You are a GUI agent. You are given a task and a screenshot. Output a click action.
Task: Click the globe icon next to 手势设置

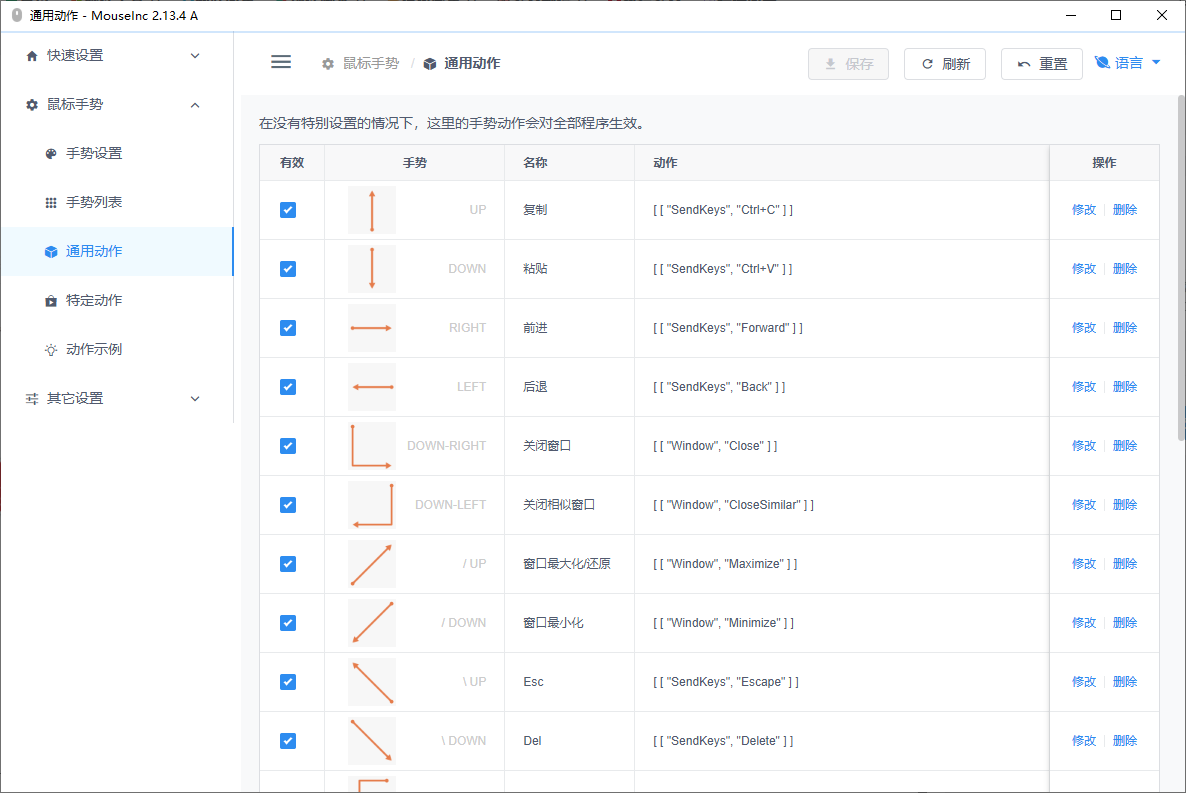(50, 153)
